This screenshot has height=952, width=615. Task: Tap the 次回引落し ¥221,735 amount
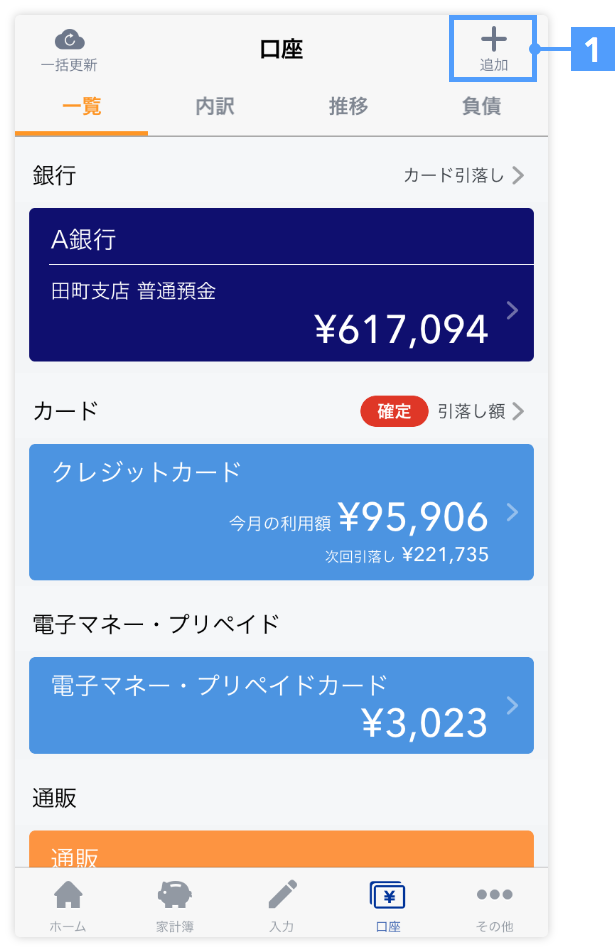[x=407, y=555]
